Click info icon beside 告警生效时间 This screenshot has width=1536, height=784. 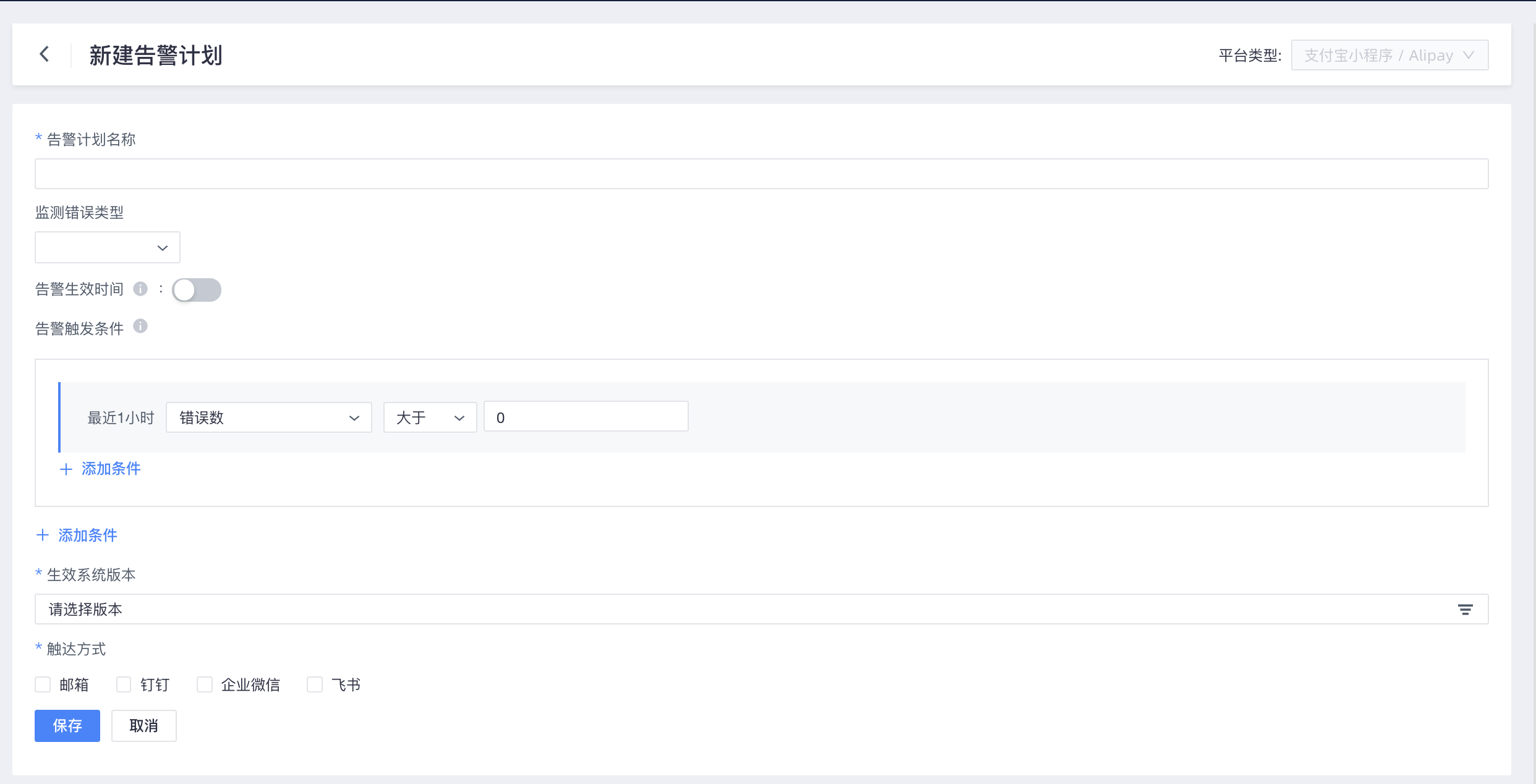pos(140,289)
